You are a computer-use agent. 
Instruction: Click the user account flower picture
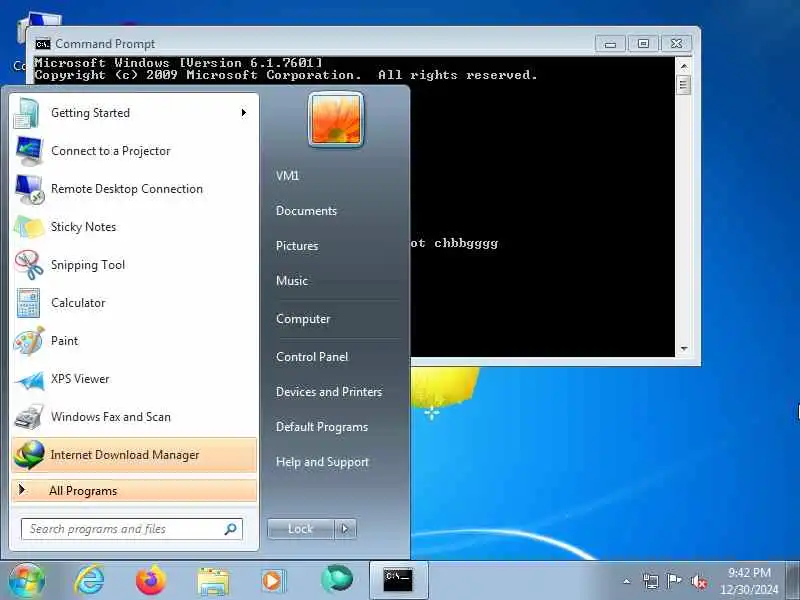[x=336, y=120]
